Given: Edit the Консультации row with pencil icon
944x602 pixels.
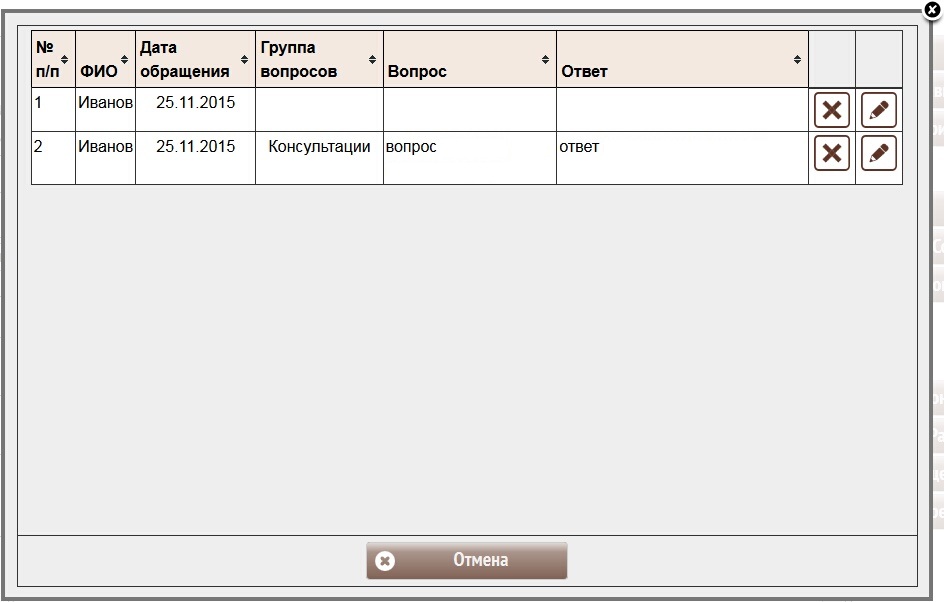Looking at the screenshot, I should (878, 153).
